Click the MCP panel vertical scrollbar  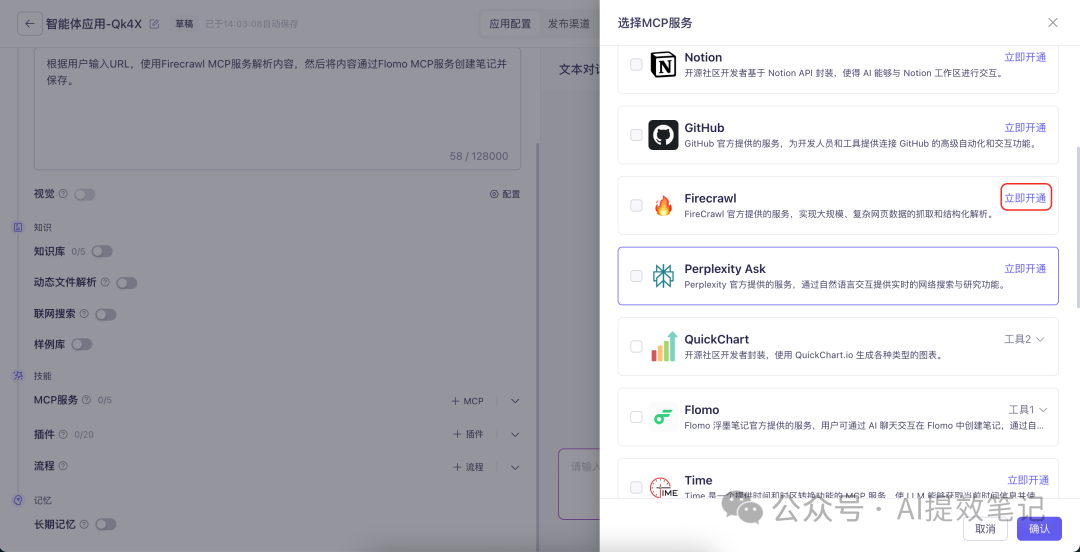(1077, 226)
